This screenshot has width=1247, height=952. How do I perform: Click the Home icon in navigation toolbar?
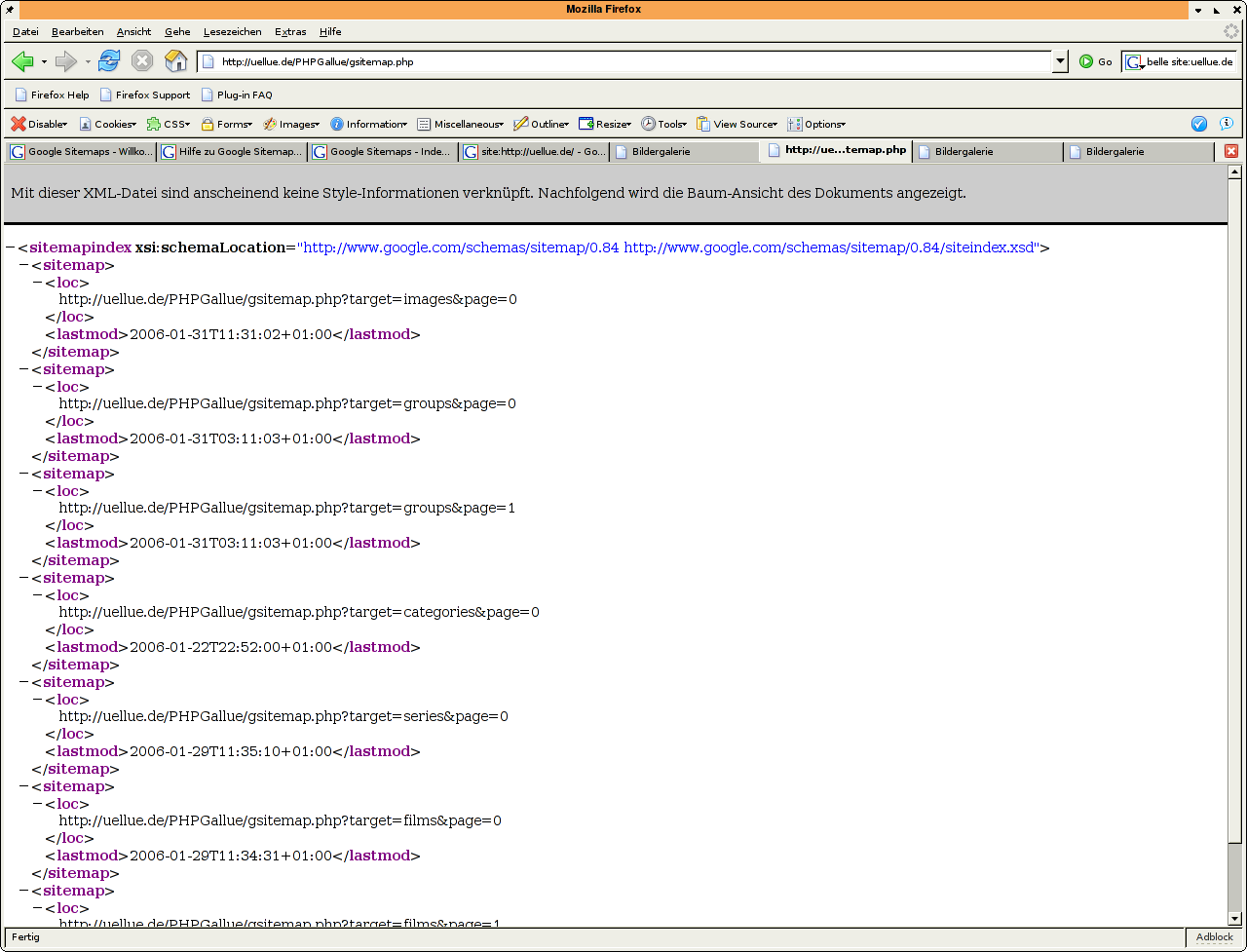pyautogui.click(x=175, y=61)
